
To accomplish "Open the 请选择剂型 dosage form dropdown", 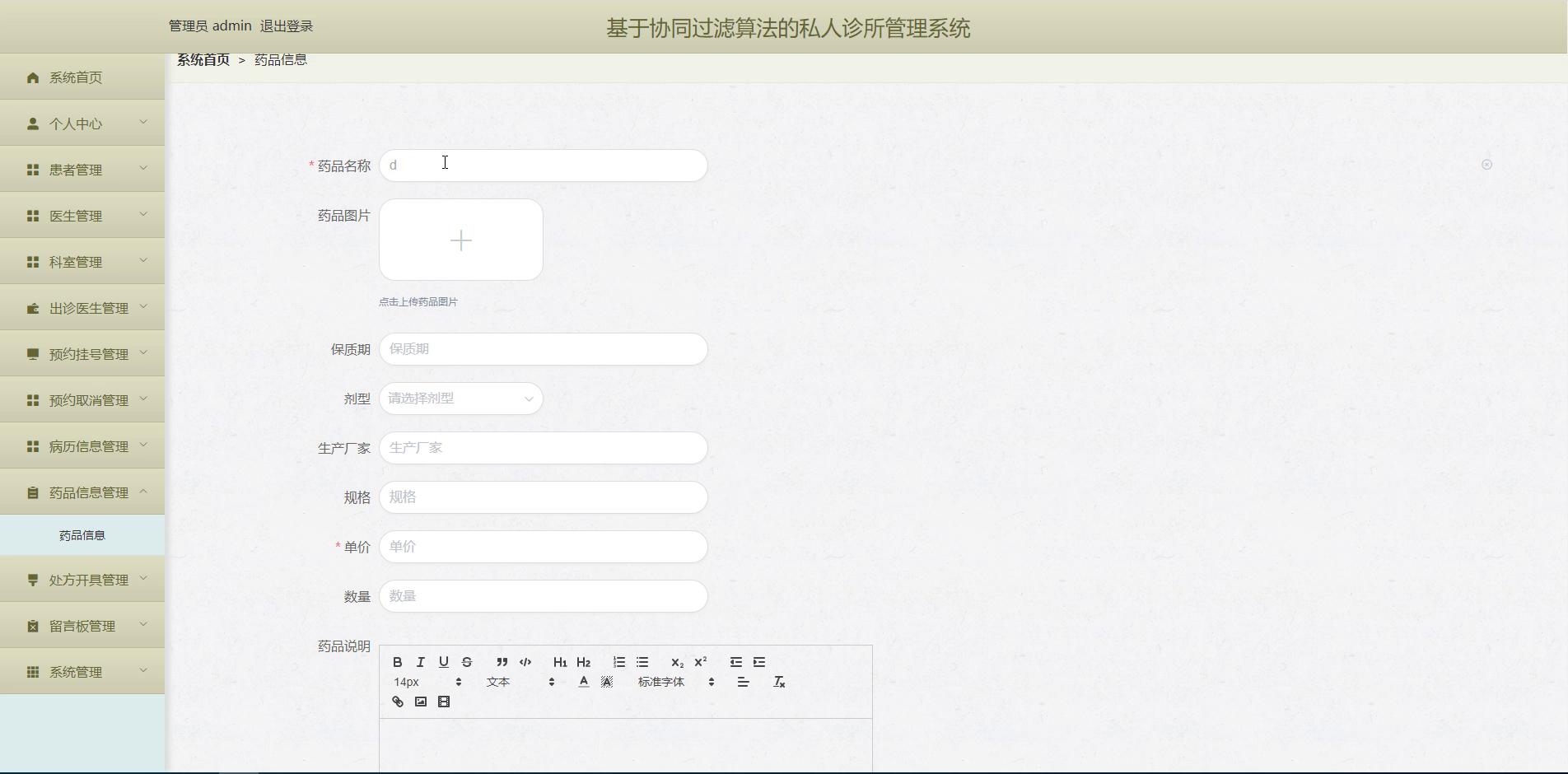I will (x=461, y=399).
